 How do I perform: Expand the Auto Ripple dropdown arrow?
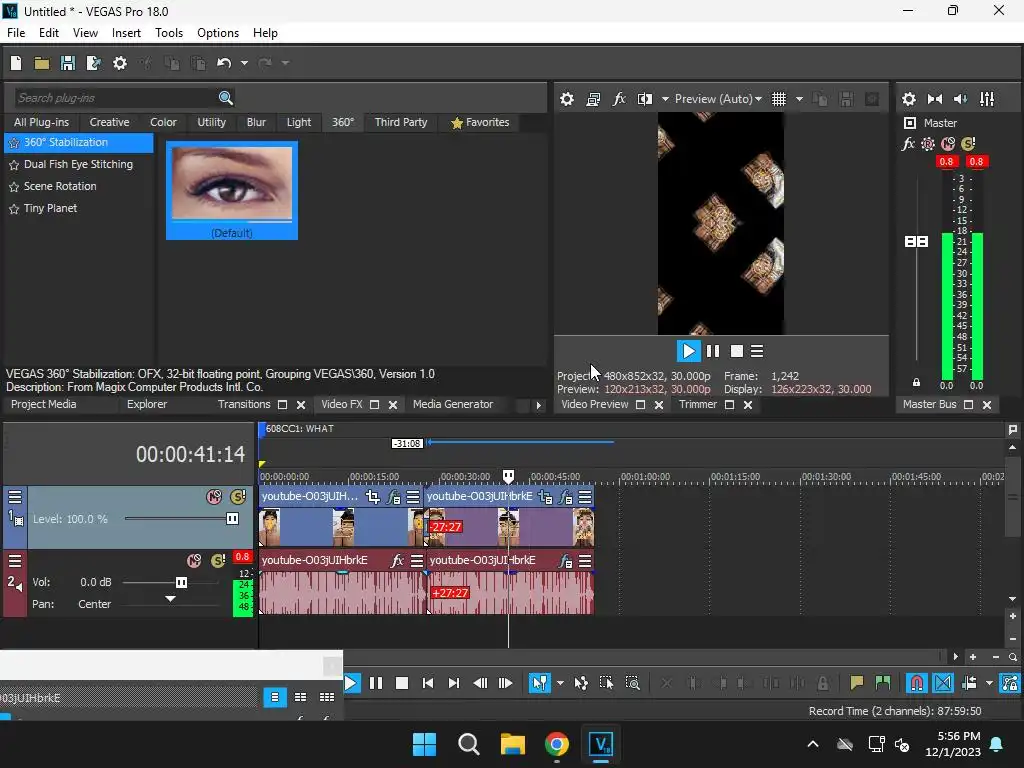coord(989,683)
